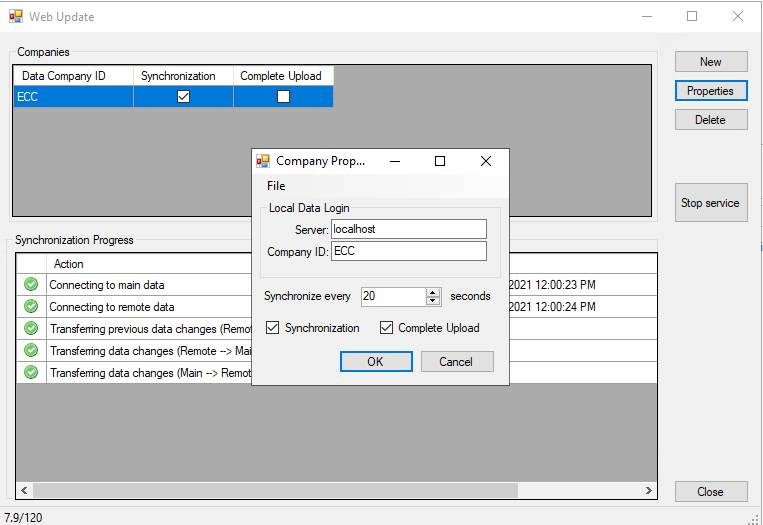
Task: Click the Stop service button
Action: coord(710,203)
